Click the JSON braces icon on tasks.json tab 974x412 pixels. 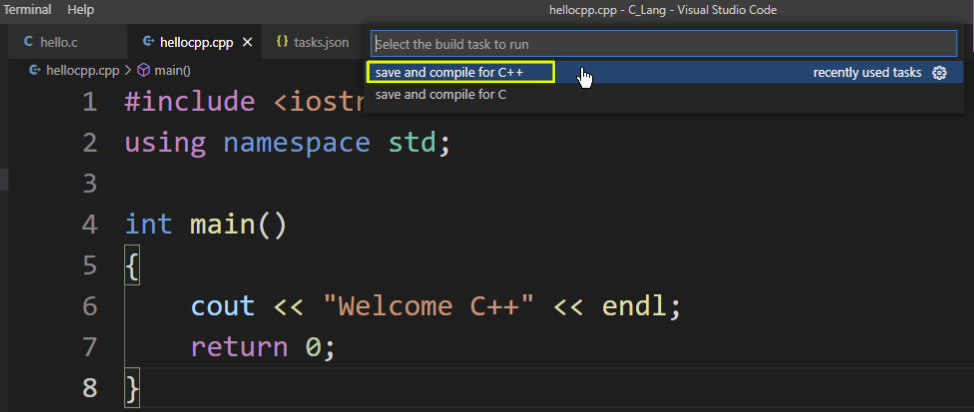click(283, 42)
